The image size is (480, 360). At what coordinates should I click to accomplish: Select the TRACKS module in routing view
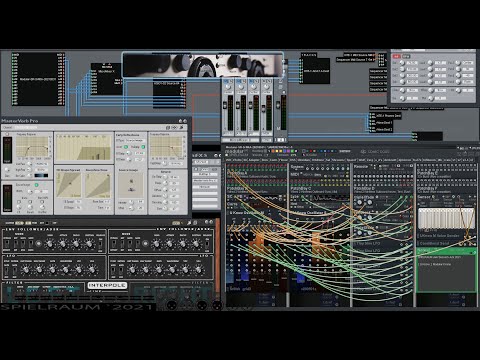click(x=315, y=68)
